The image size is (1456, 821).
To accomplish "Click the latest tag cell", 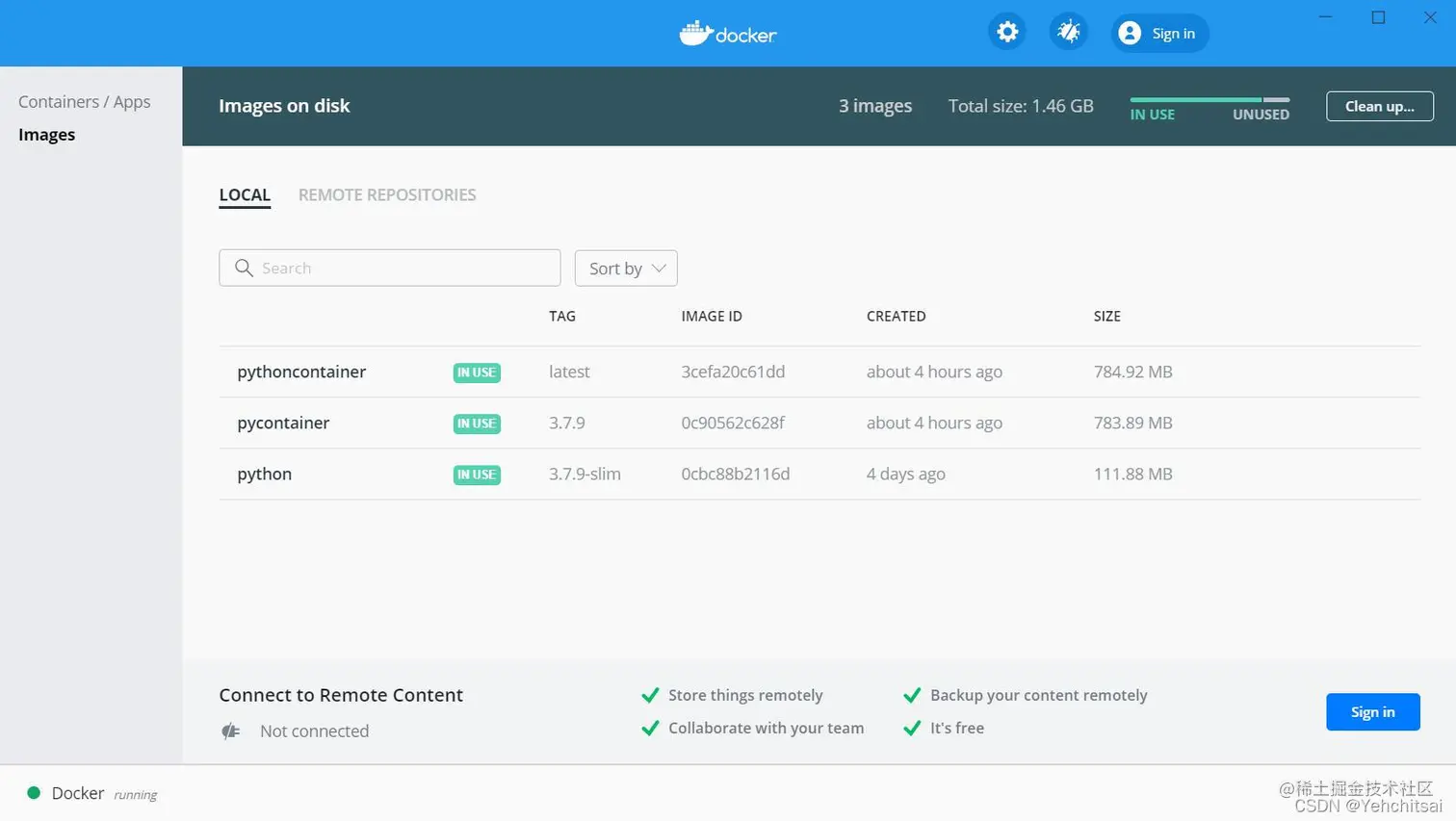I will pyautogui.click(x=569, y=372).
